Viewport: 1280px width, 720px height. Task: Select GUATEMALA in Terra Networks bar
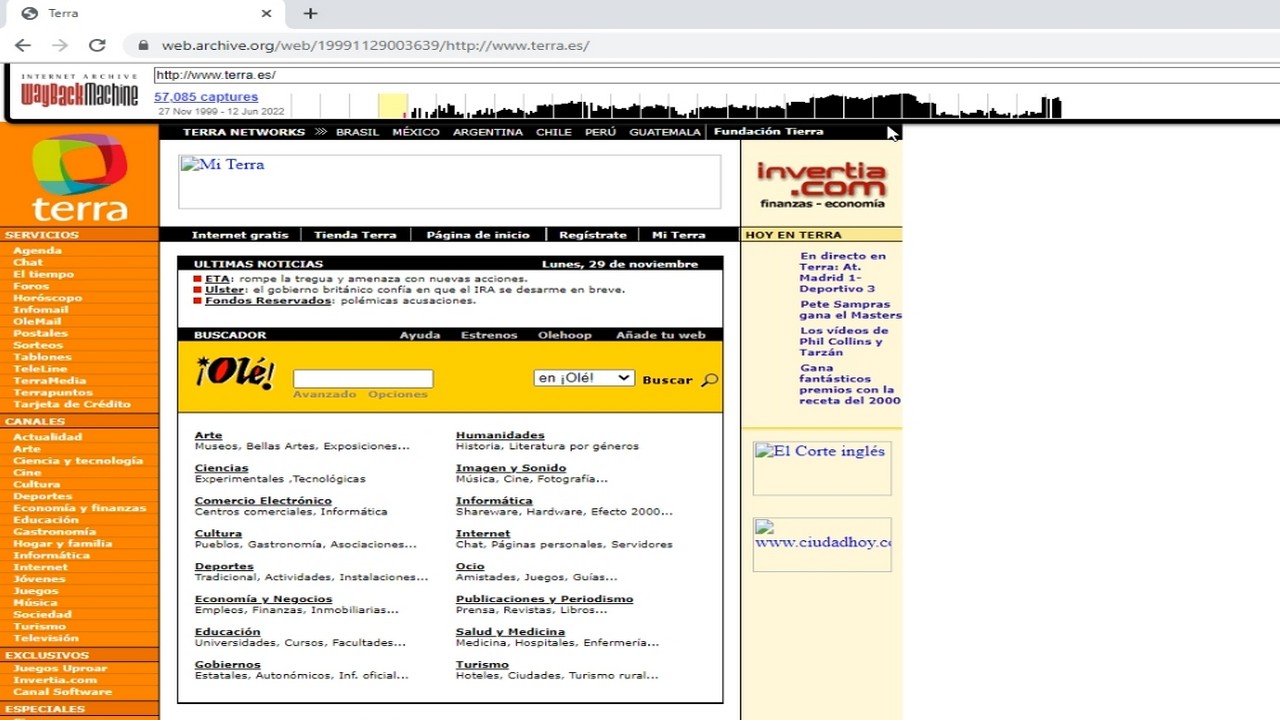tap(665, 132)
